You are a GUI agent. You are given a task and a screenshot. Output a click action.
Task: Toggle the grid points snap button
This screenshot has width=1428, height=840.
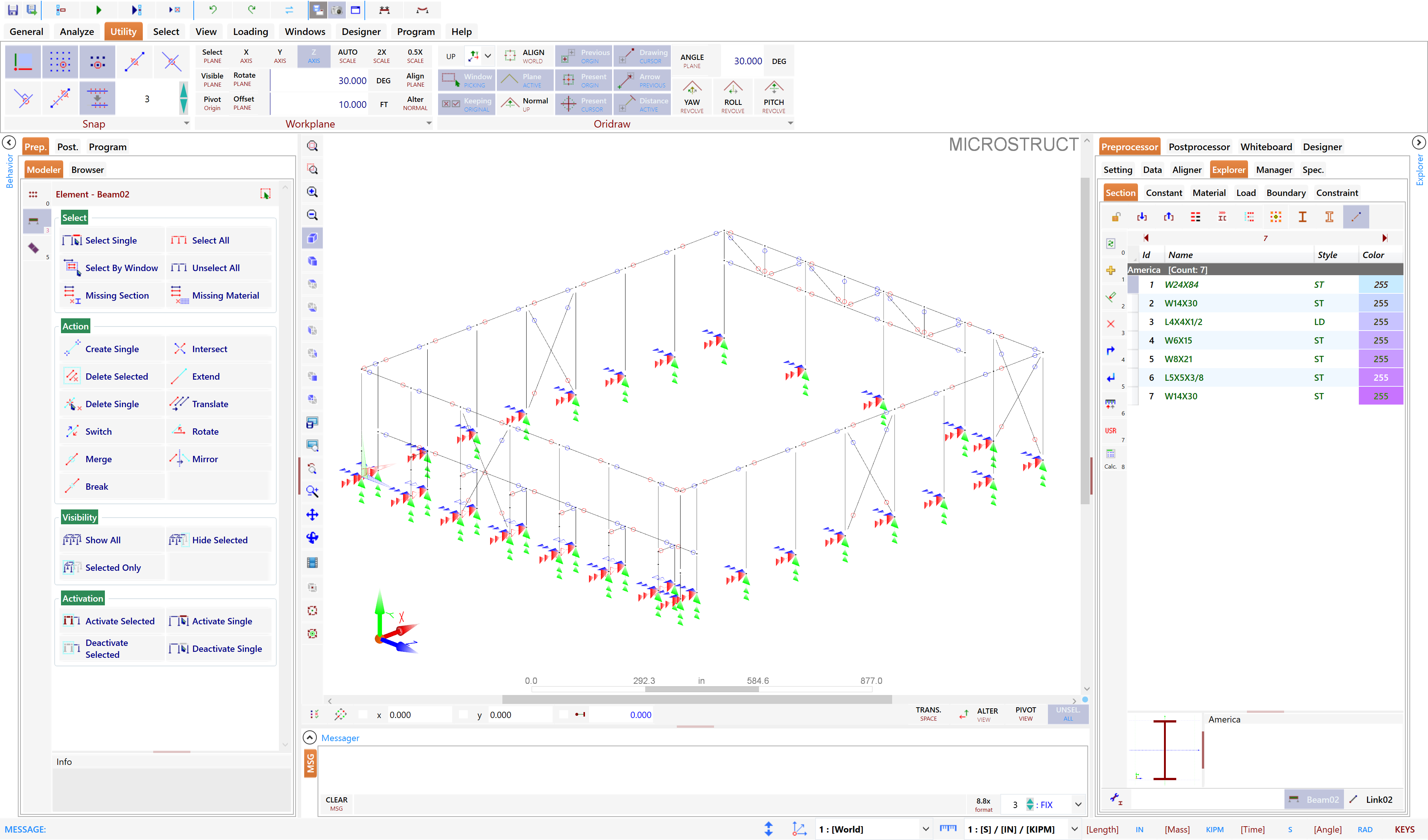[59, 62]
